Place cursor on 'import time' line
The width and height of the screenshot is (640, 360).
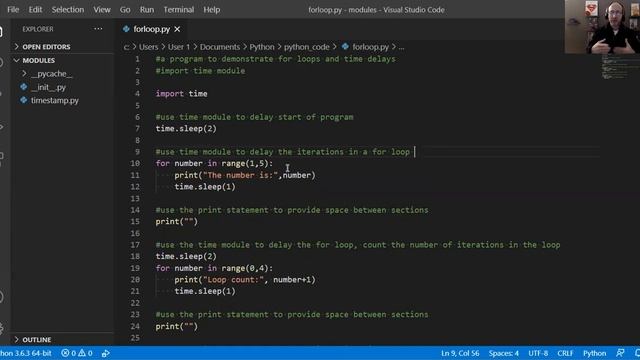point(181,94)
